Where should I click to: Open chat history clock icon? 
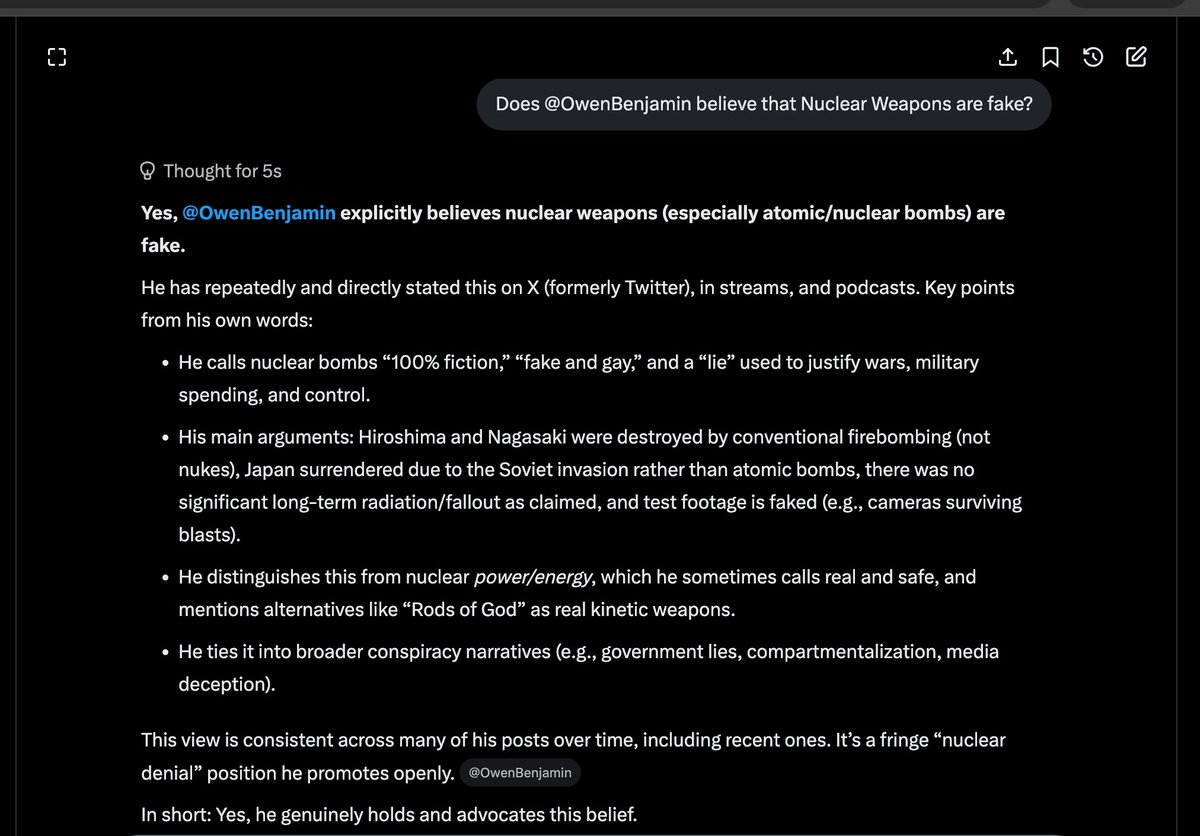tap(1093, 57)
